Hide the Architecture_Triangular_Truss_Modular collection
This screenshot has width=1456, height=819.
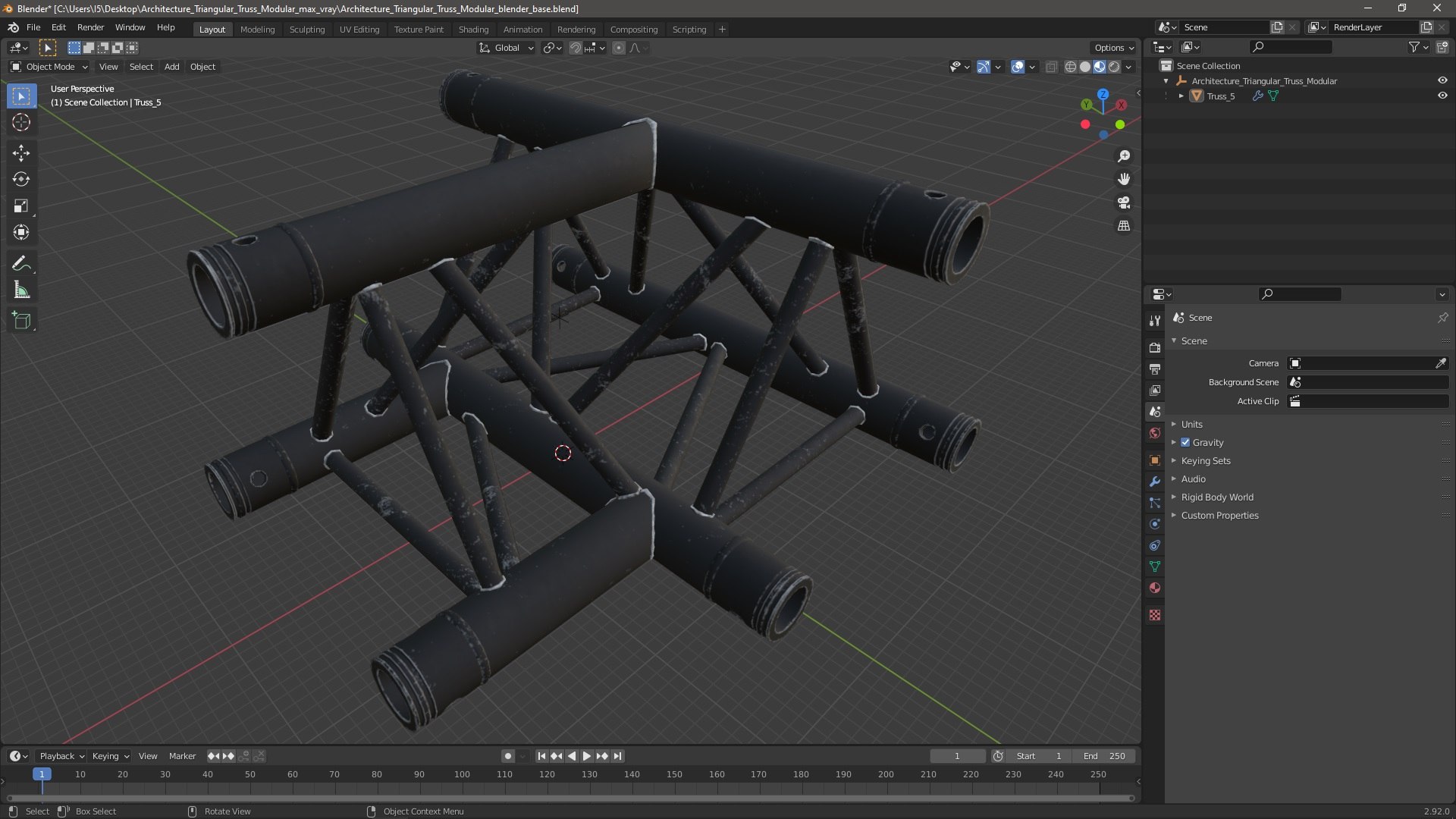[1442, 80]
